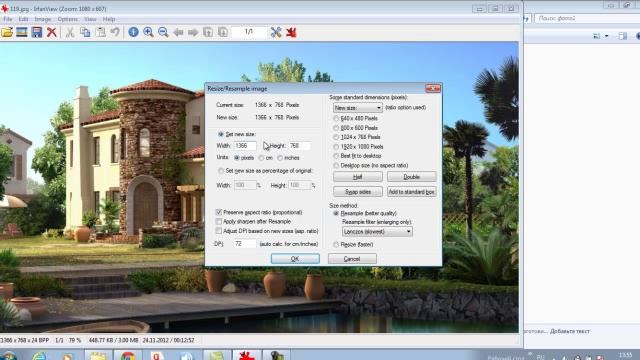
Task: Click the search field in the right window
Action: tap(588, 18)
